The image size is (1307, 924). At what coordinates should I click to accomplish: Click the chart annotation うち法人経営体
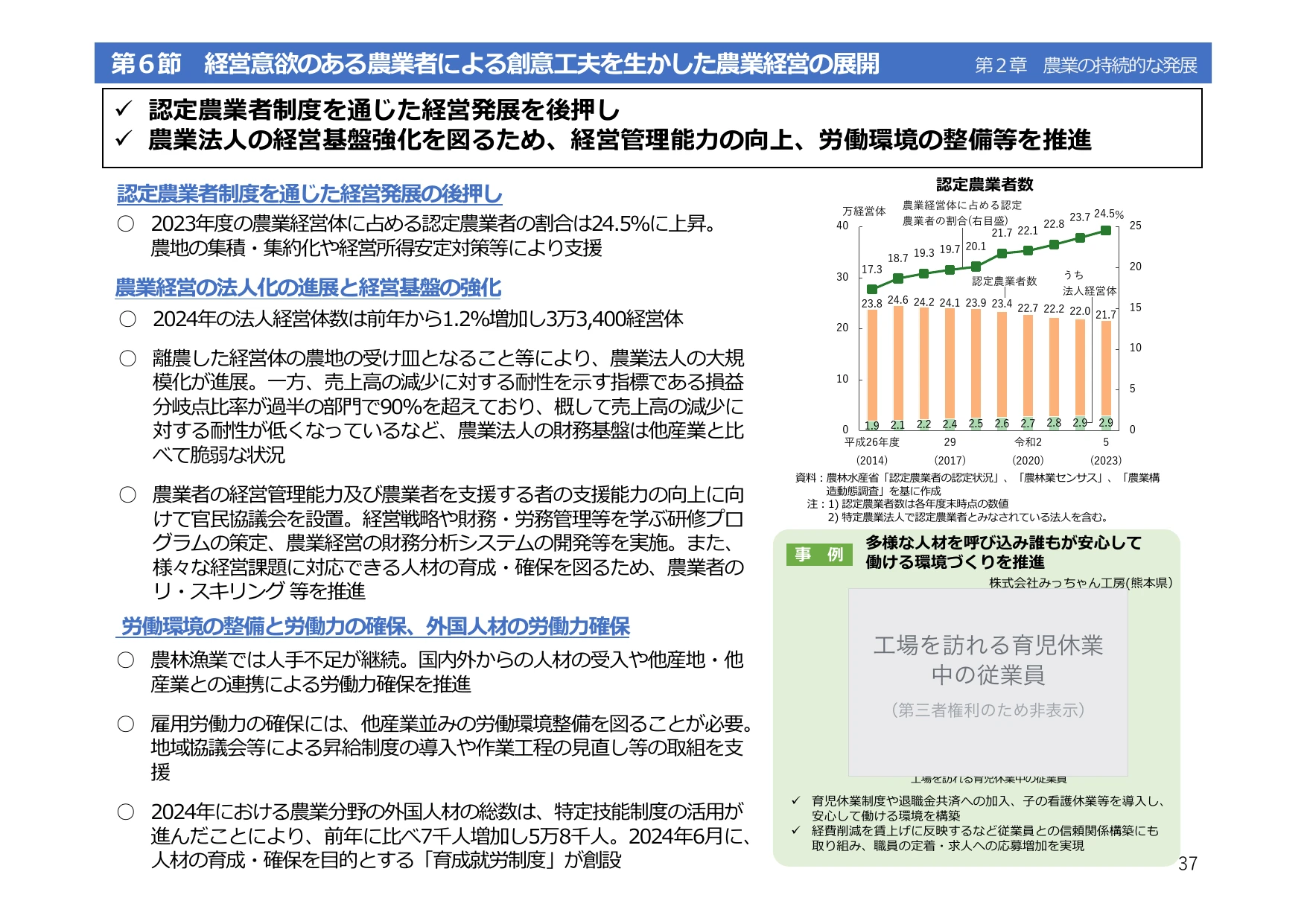(1090, 283)
